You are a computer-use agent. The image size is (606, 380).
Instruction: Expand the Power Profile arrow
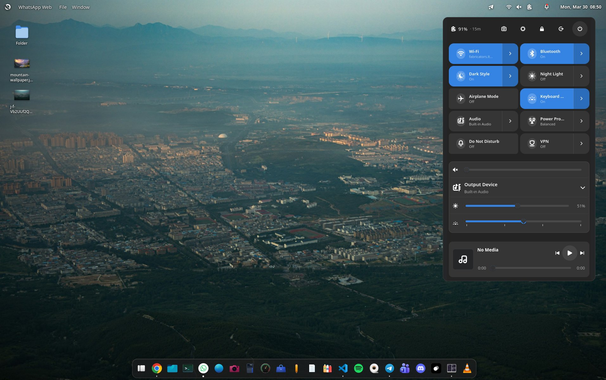(x=581, y=121)
